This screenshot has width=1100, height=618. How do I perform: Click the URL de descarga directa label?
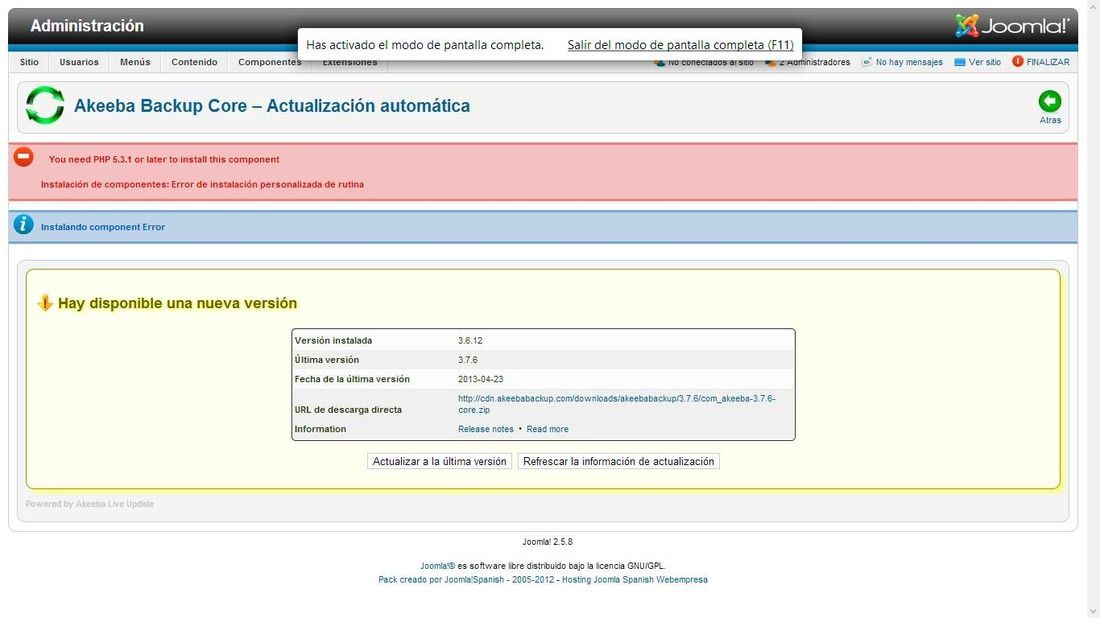[348, 410]
